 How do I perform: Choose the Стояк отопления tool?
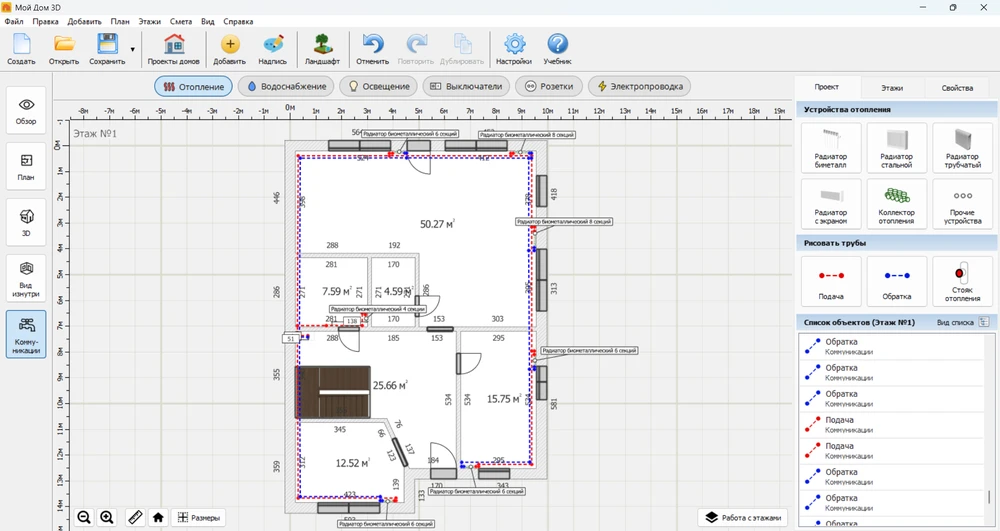pyautogui.click(x=962, y=280)
